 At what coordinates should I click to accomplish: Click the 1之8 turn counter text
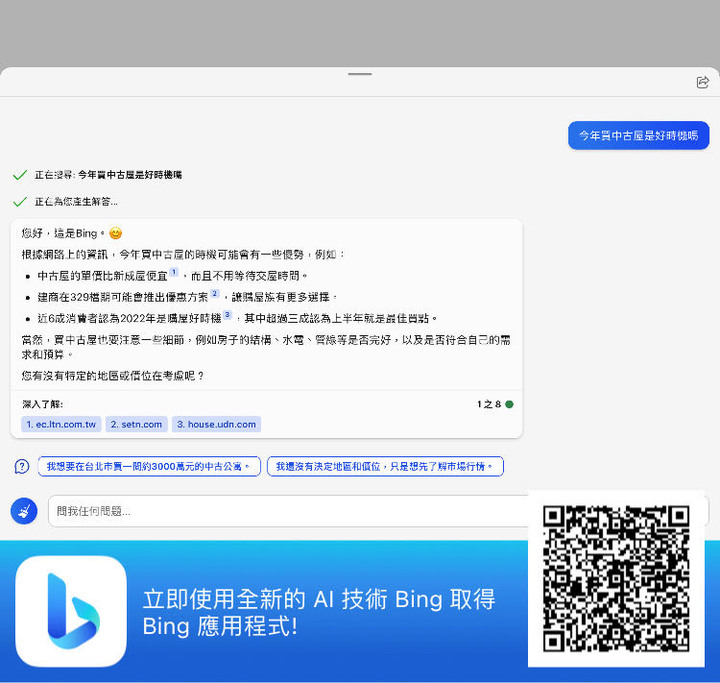click(x=489, y=404)
